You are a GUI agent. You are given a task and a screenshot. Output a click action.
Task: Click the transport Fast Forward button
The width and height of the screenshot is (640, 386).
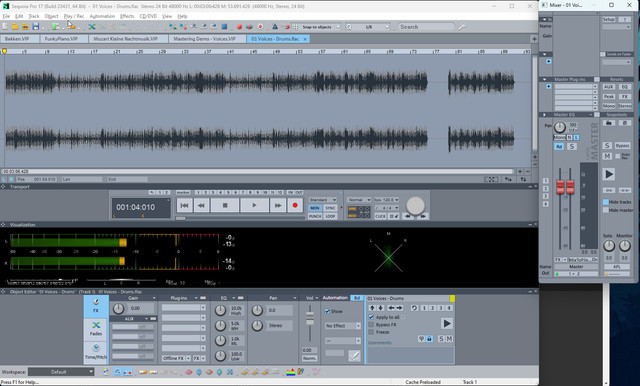tap(278, 205)
